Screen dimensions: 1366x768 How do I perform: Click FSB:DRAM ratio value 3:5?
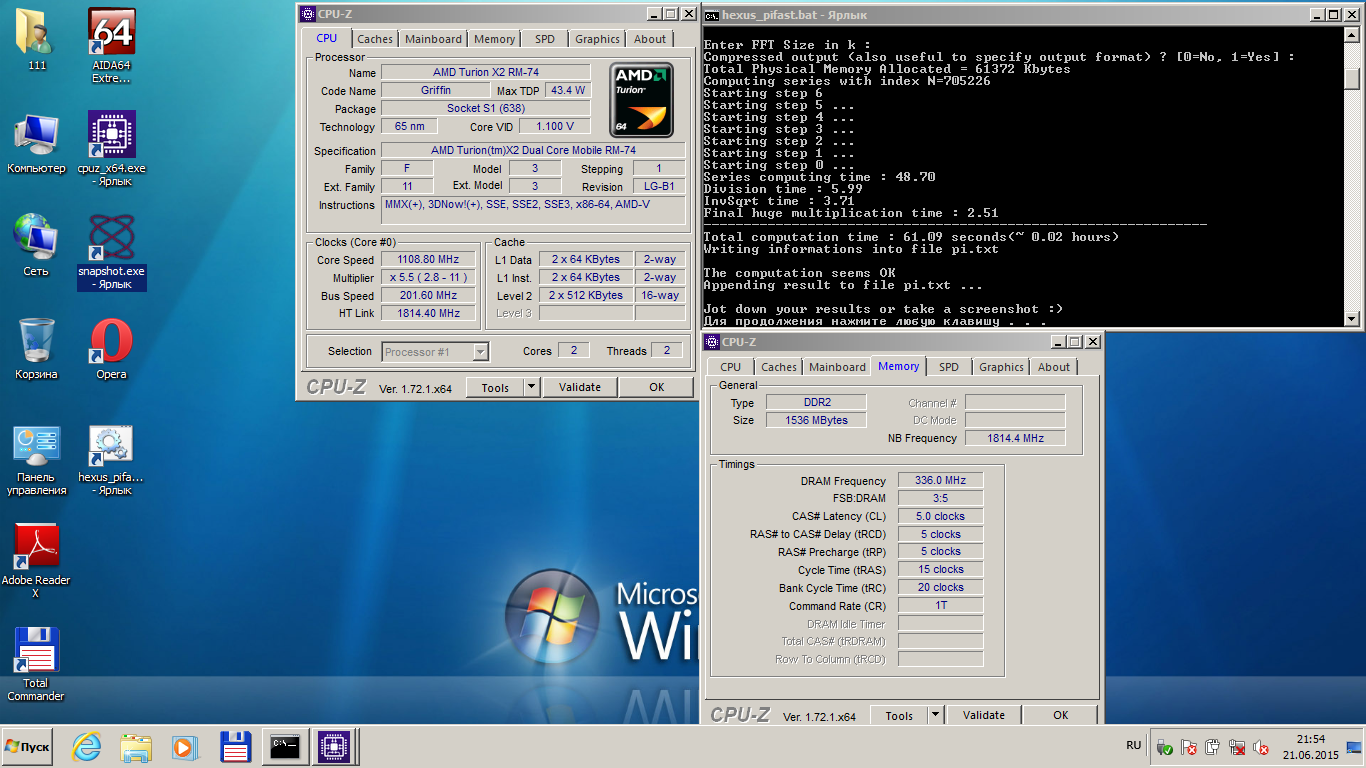(940, 498)
